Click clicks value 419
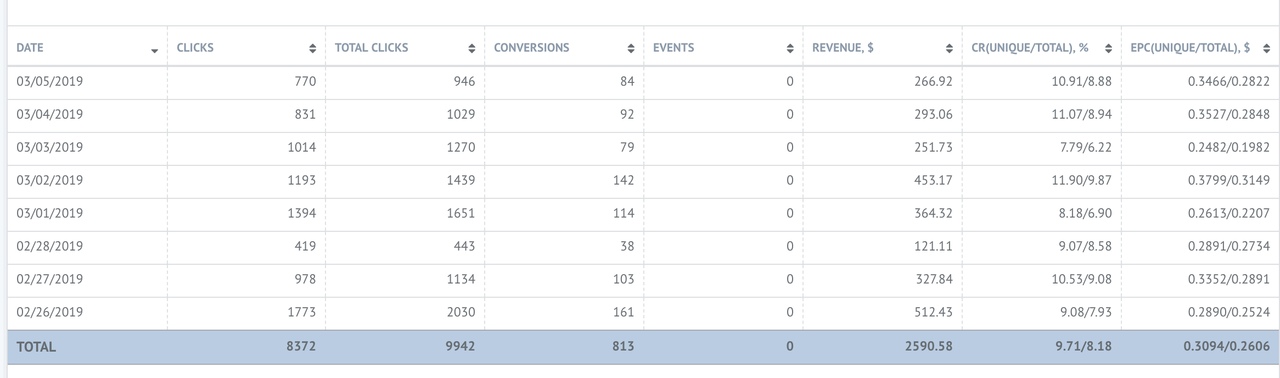This screenshot has width=1280, height=378. (x=305, y=246)
